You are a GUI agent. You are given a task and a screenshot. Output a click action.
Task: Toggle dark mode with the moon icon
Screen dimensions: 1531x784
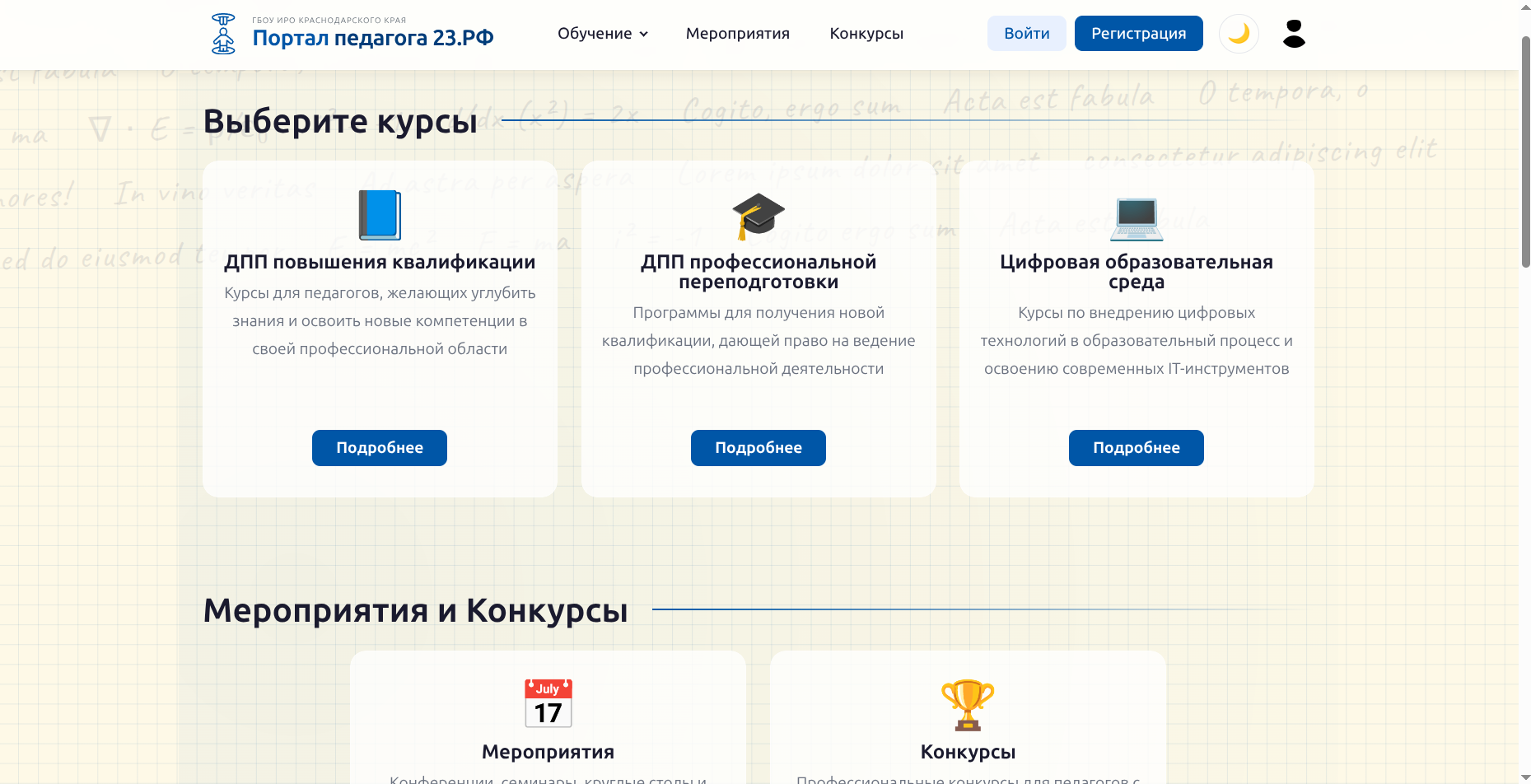point(1239,34)
